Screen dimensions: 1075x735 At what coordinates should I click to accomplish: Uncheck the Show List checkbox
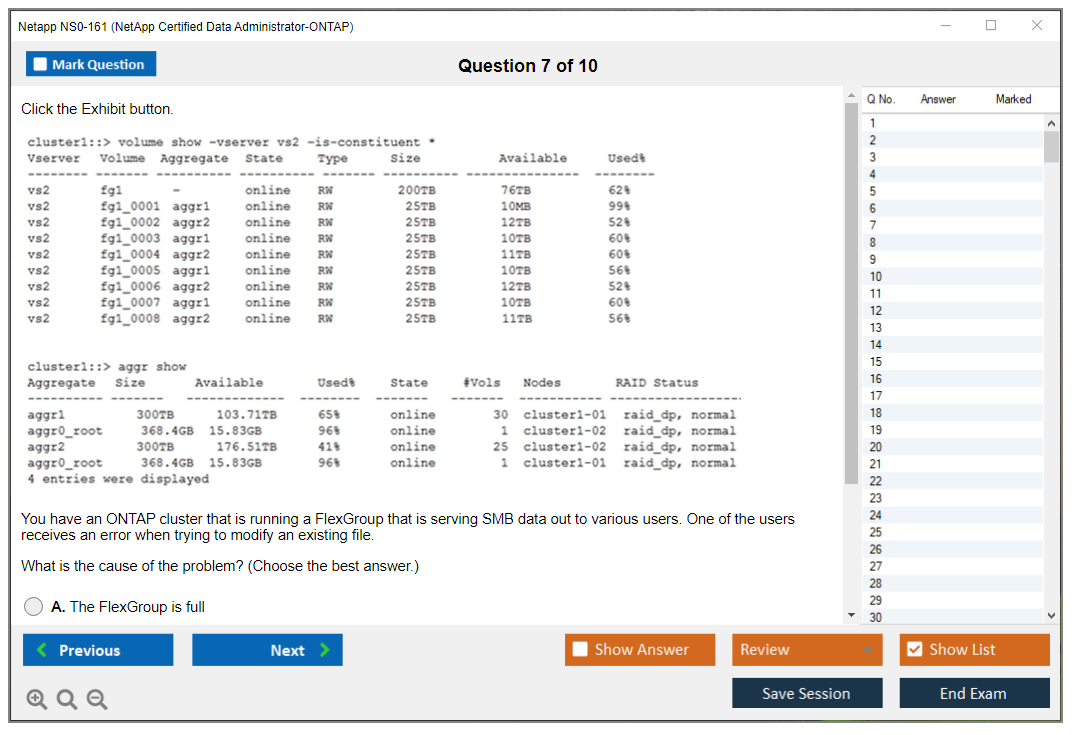pyautogui.click(x=914, y=650)
